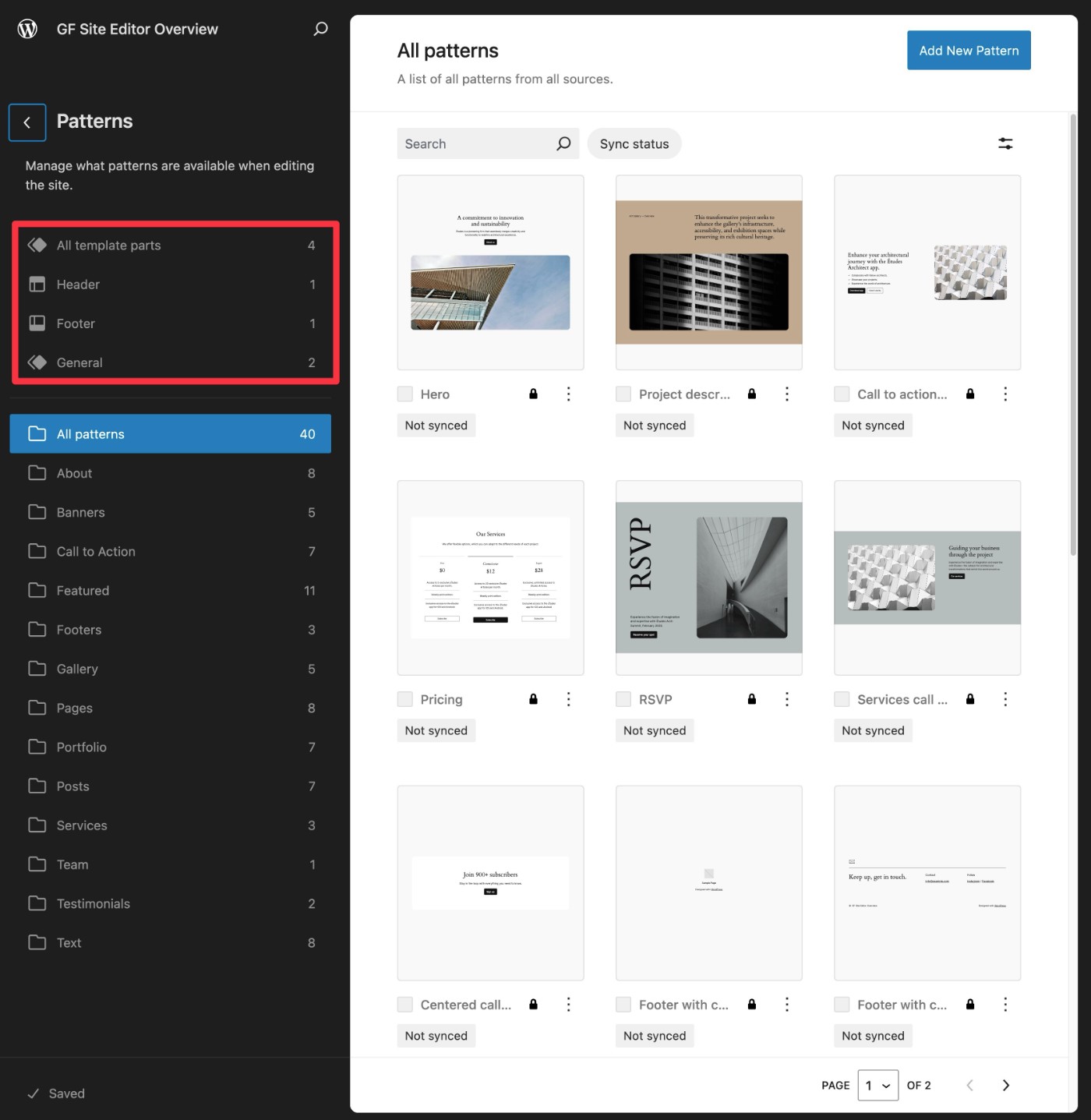1091x1120 pixels.
Task: Select the Footer template parts row
Action: tap(171, 323)
